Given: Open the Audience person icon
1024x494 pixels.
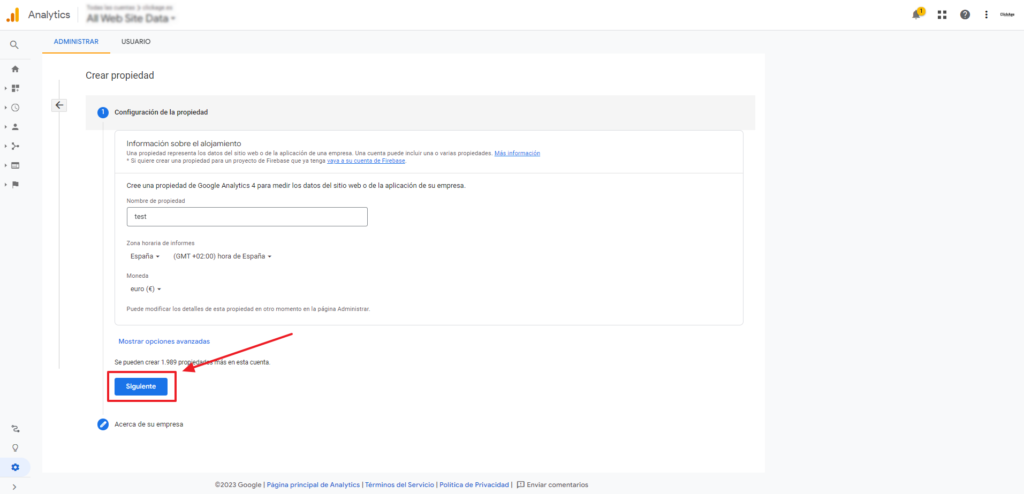Looking at the screenshot, I should pos(16,127).
